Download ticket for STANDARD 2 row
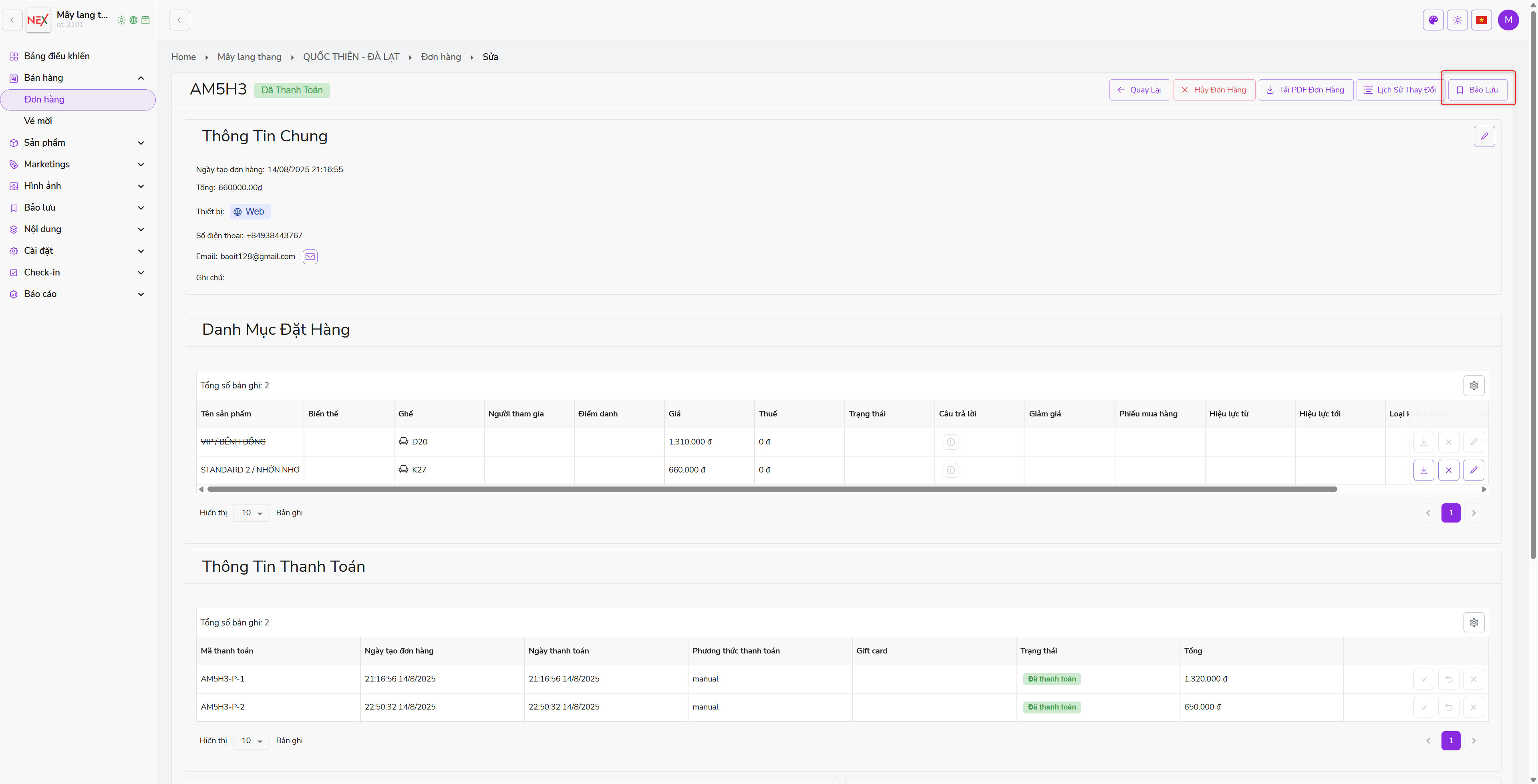Screen dimensions: 1538x784 1423,470
